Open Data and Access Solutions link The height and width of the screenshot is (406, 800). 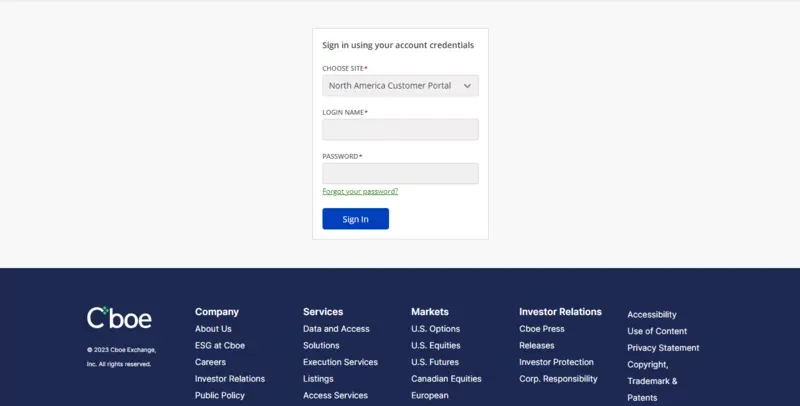(x=336, y=337)
